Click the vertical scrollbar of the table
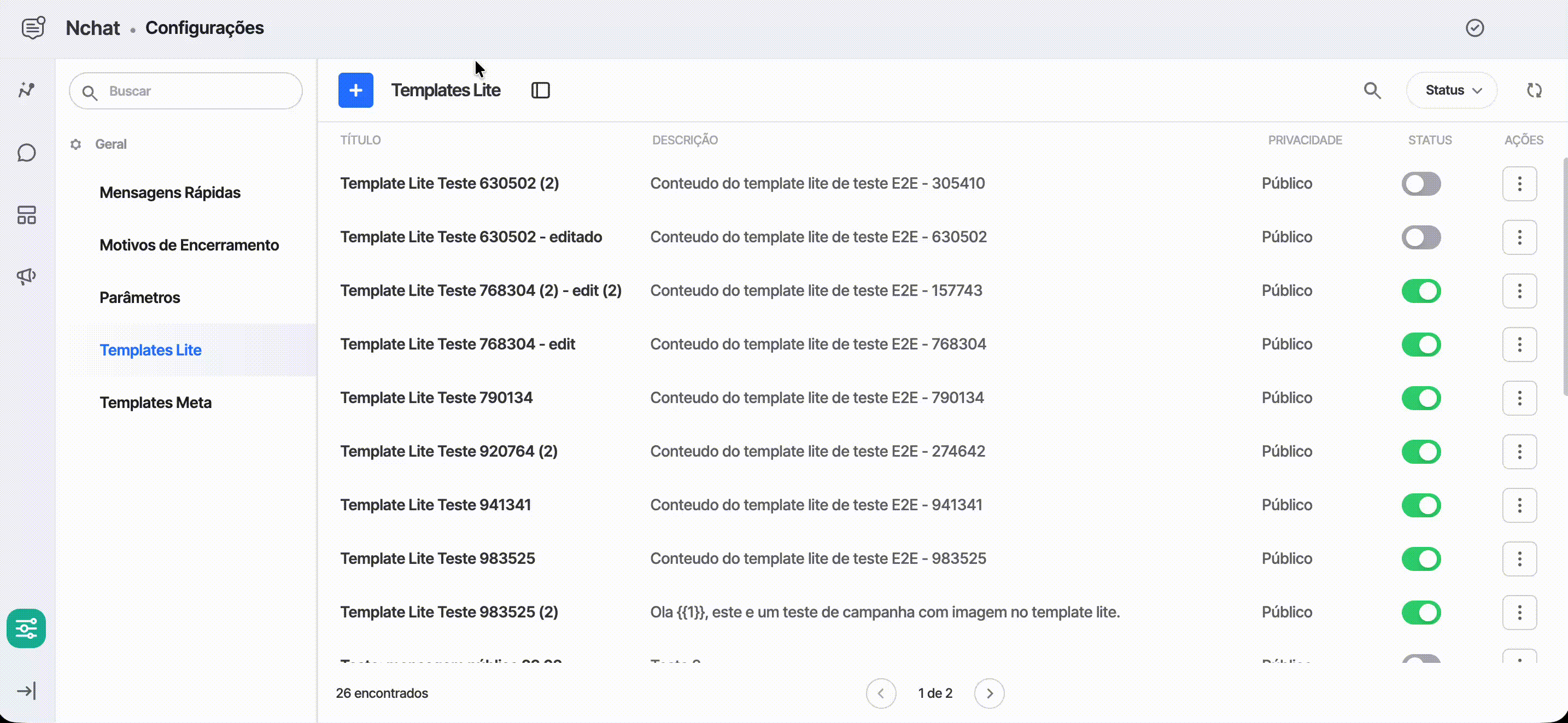This screenshot has height=723, width=1568. click(1565, 277)
